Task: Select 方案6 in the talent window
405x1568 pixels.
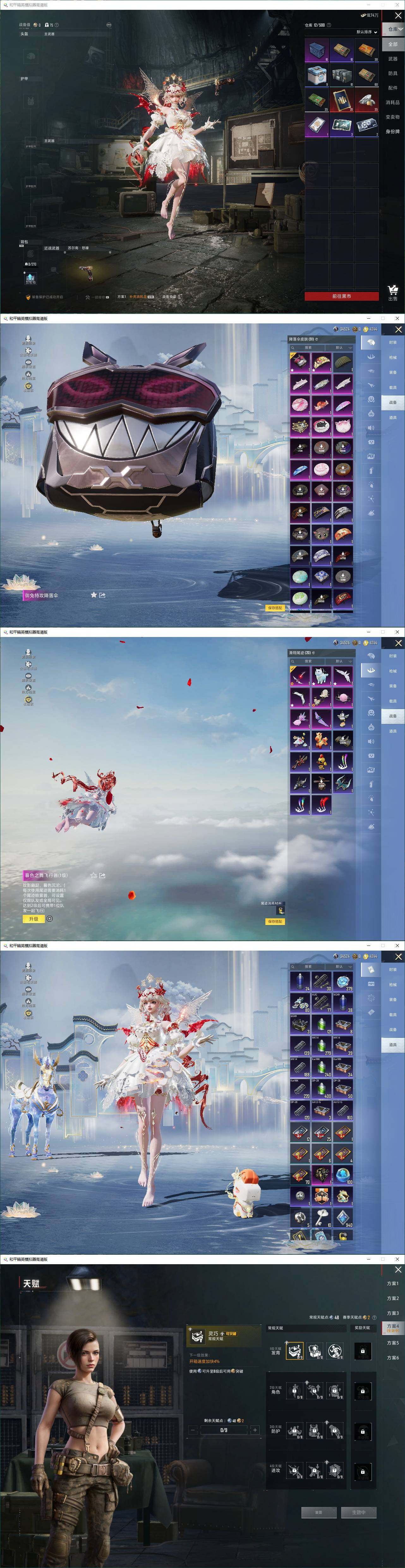Action: click(x=393, y=1358)
